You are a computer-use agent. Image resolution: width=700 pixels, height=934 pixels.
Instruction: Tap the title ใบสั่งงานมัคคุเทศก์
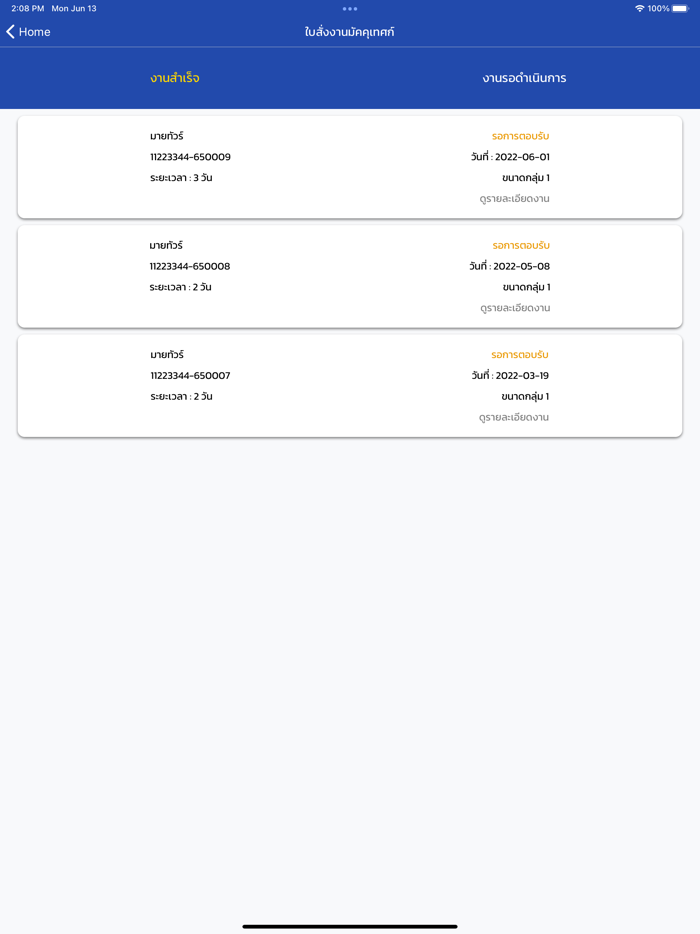click(x=350, y=31)
